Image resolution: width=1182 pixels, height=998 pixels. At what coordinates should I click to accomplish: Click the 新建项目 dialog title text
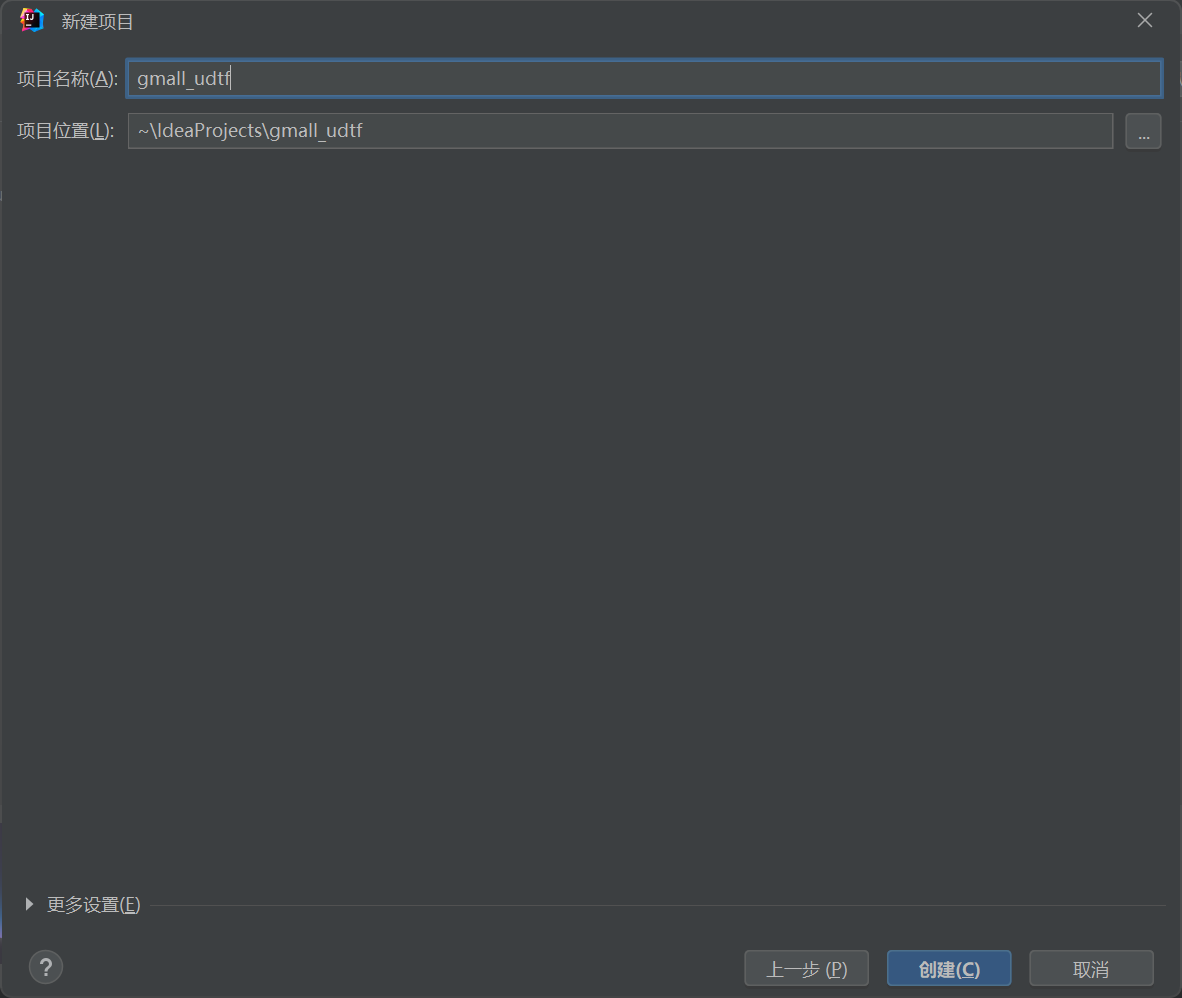97,19
